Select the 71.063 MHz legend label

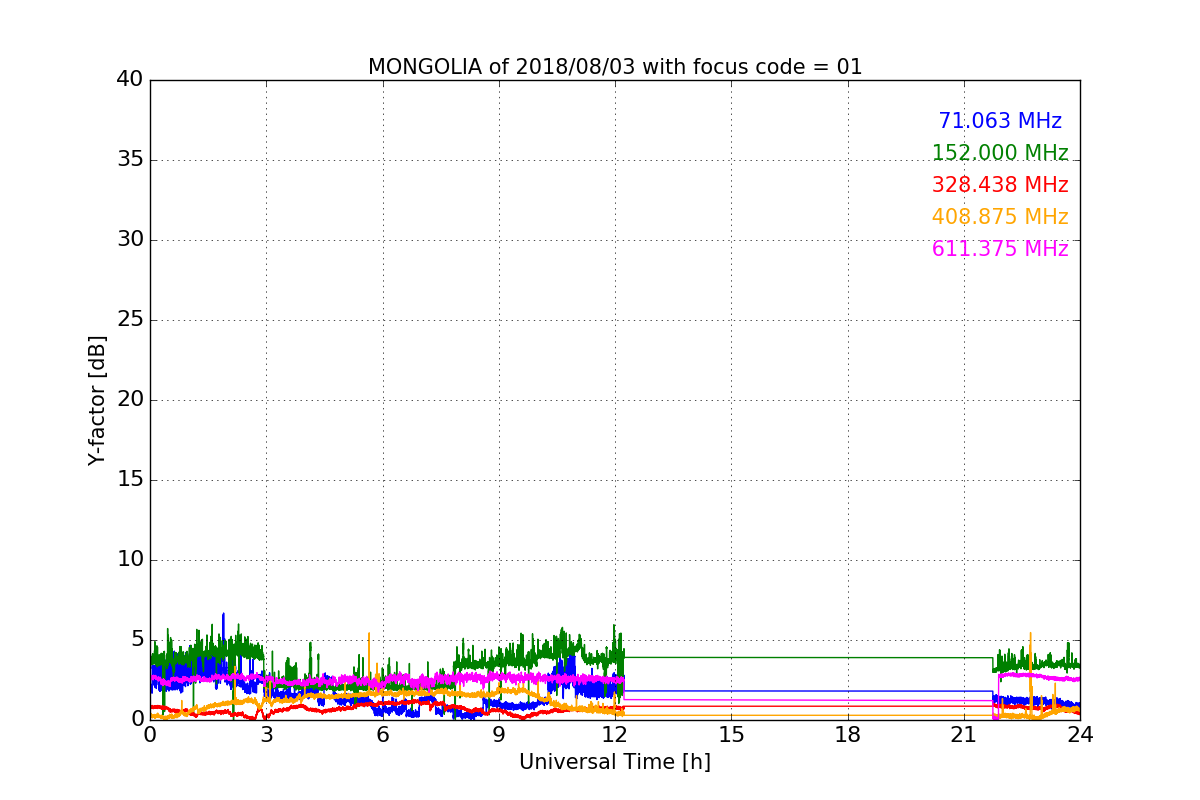1000,121
